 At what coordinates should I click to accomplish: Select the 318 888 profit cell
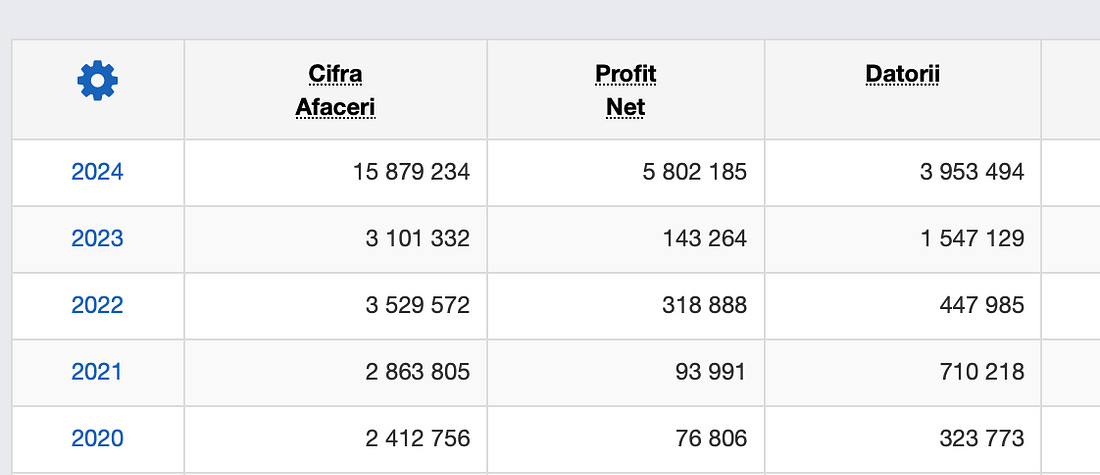704,305
